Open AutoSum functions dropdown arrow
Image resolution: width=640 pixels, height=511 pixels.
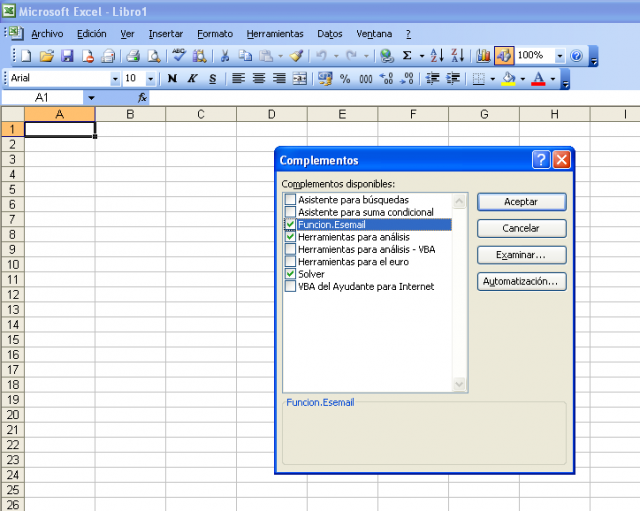[422, 56]
